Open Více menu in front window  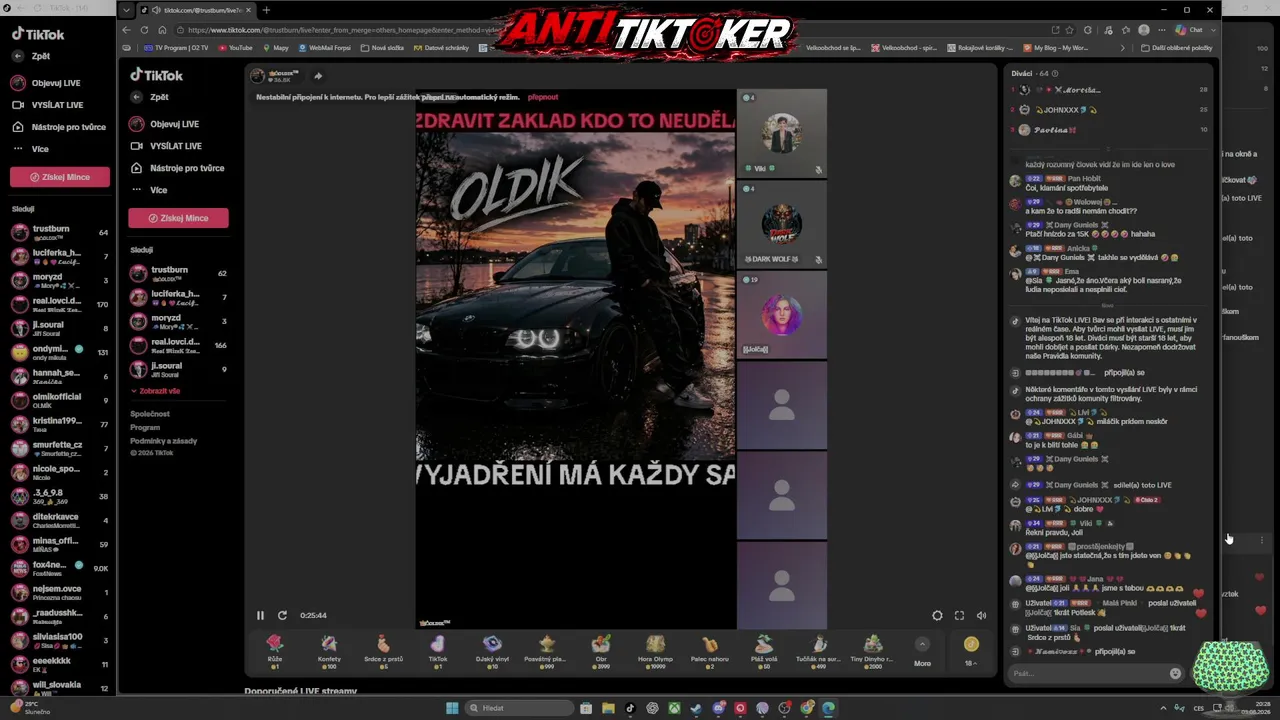[149, 190]
